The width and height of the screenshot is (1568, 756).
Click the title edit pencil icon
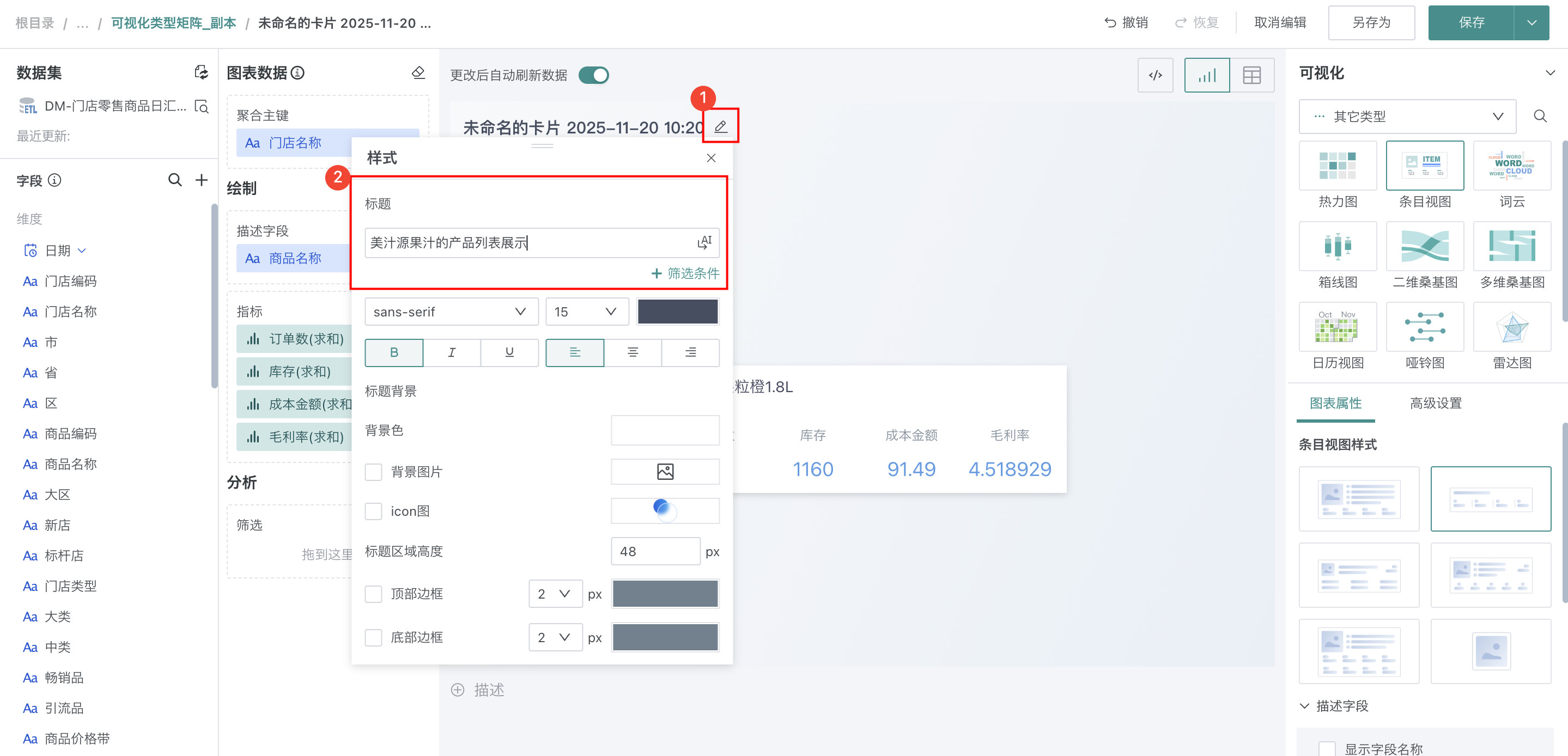720,126
